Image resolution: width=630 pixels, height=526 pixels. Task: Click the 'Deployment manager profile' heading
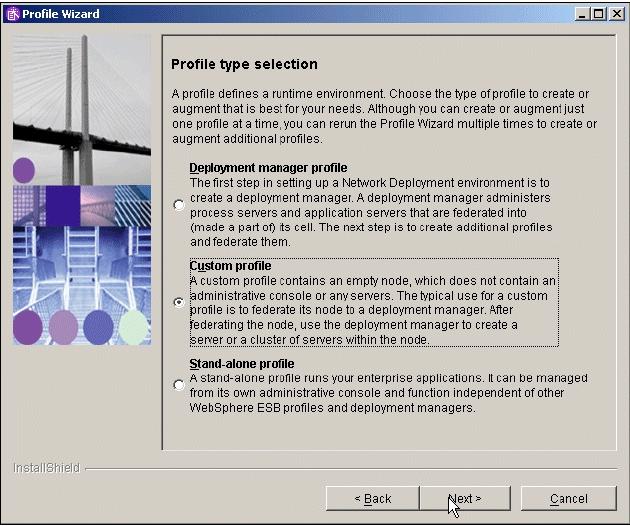[268, 168]
